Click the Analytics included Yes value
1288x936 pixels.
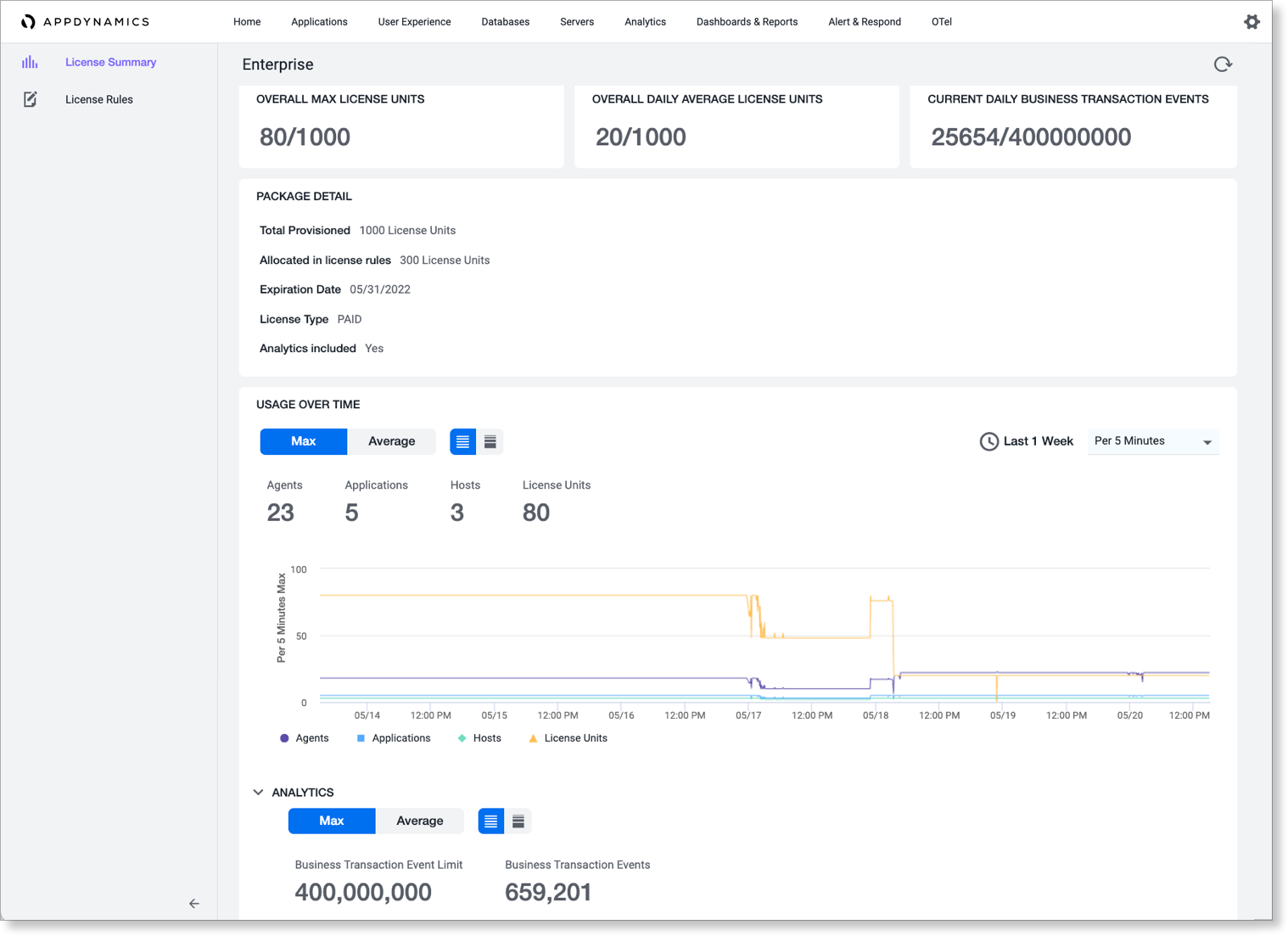click(x=374, y=349)
